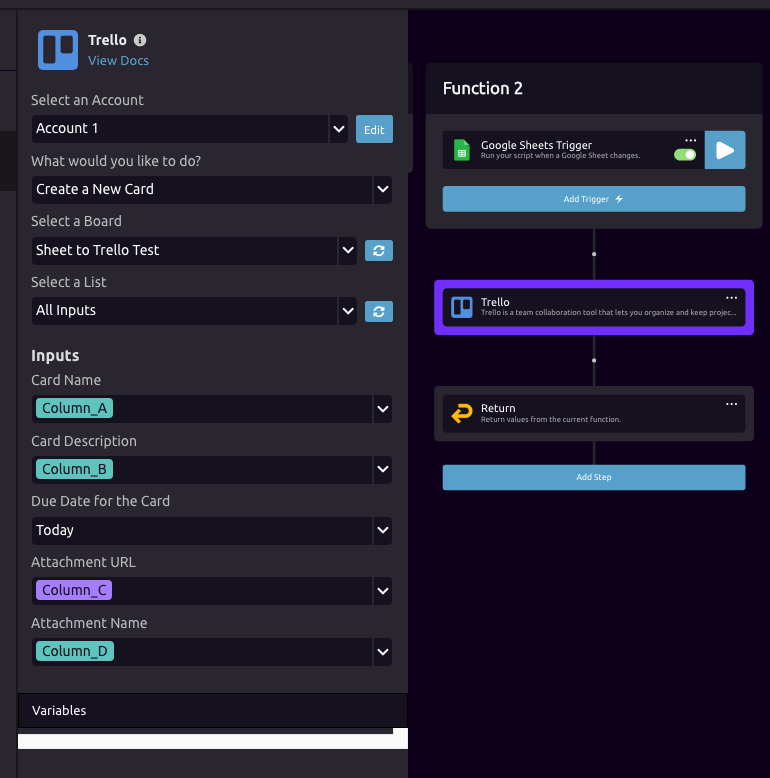Click the Today due date field

(x=202, y=530)
